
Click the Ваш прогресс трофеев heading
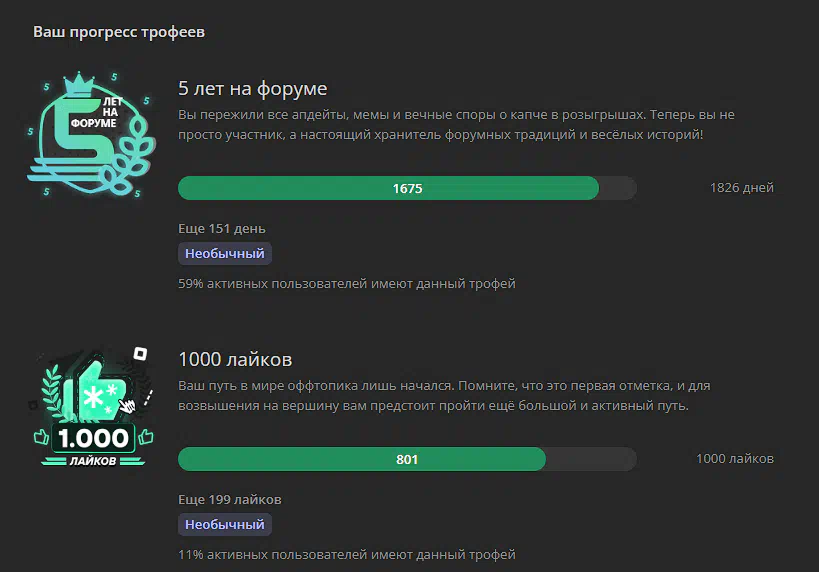tap(119, 32)
